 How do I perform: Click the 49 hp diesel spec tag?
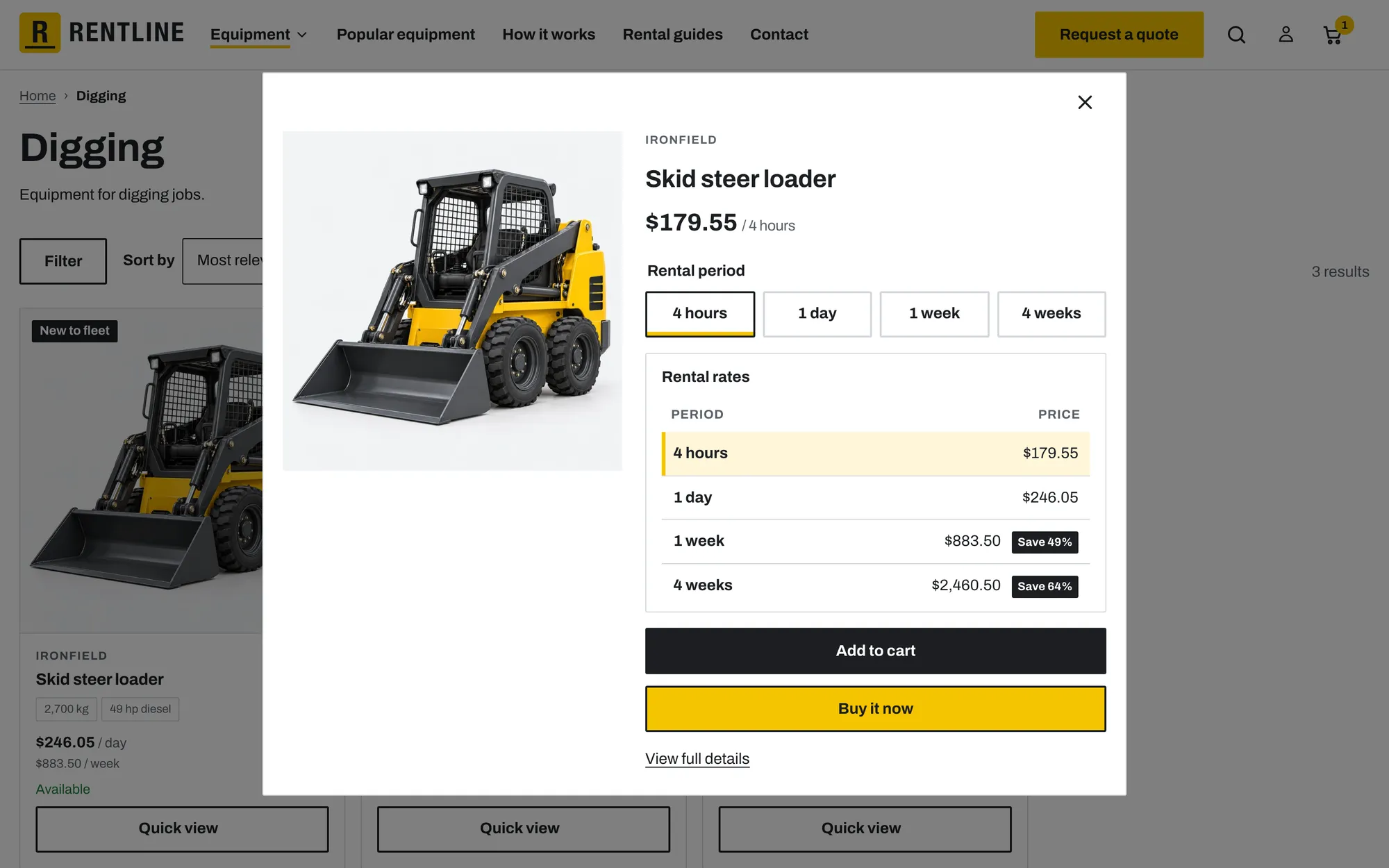click(x=140, y=709)
